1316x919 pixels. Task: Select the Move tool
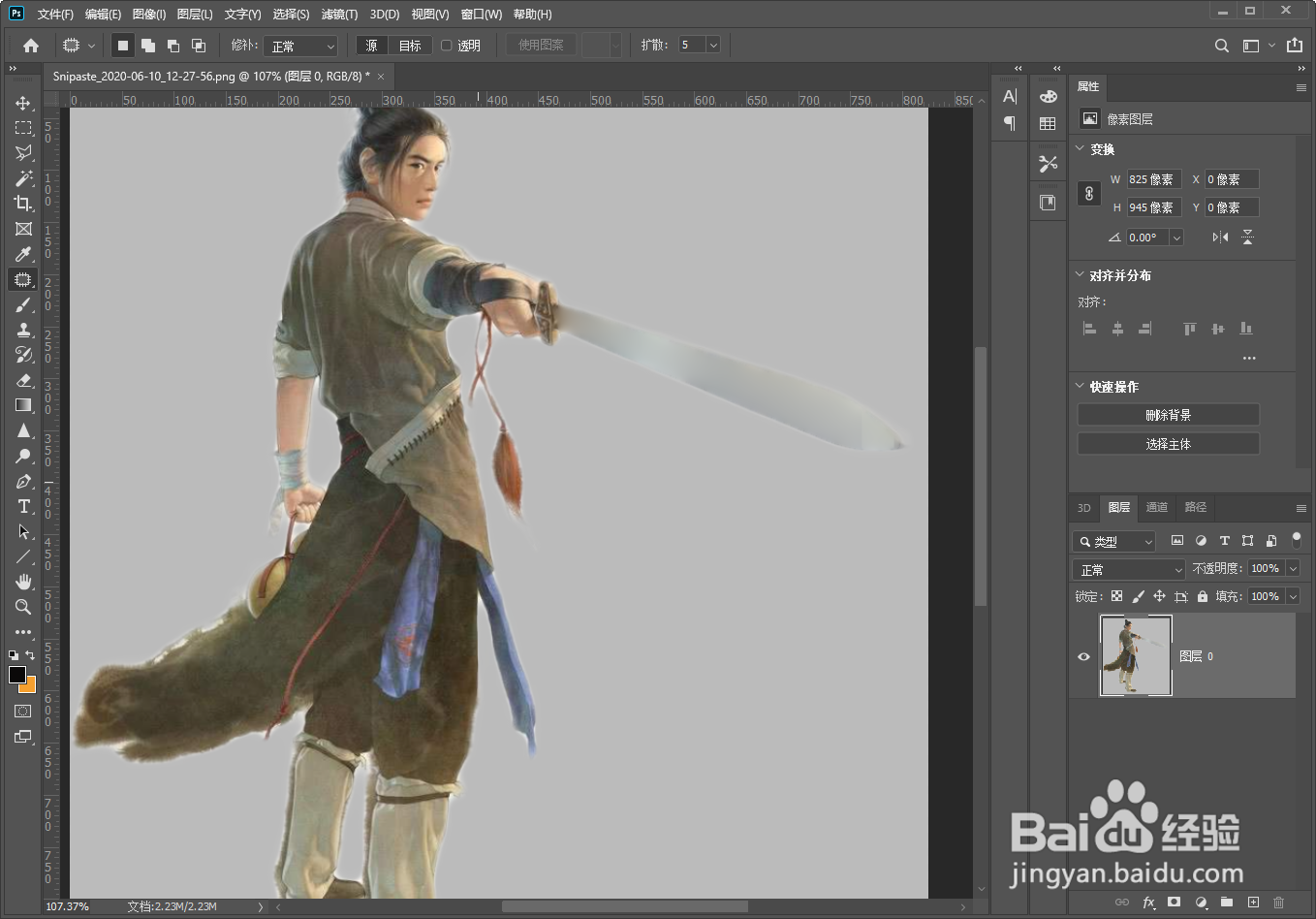click(x=23, y=103)
